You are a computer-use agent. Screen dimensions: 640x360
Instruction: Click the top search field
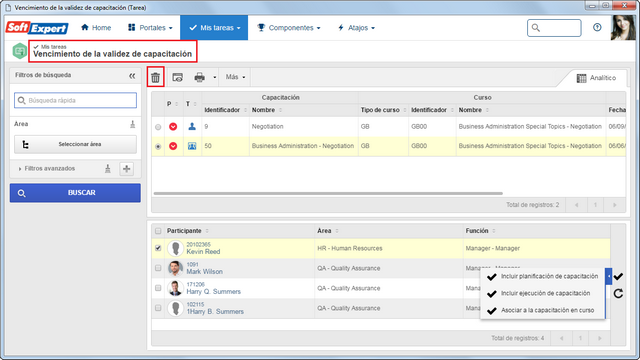(554, 28)
